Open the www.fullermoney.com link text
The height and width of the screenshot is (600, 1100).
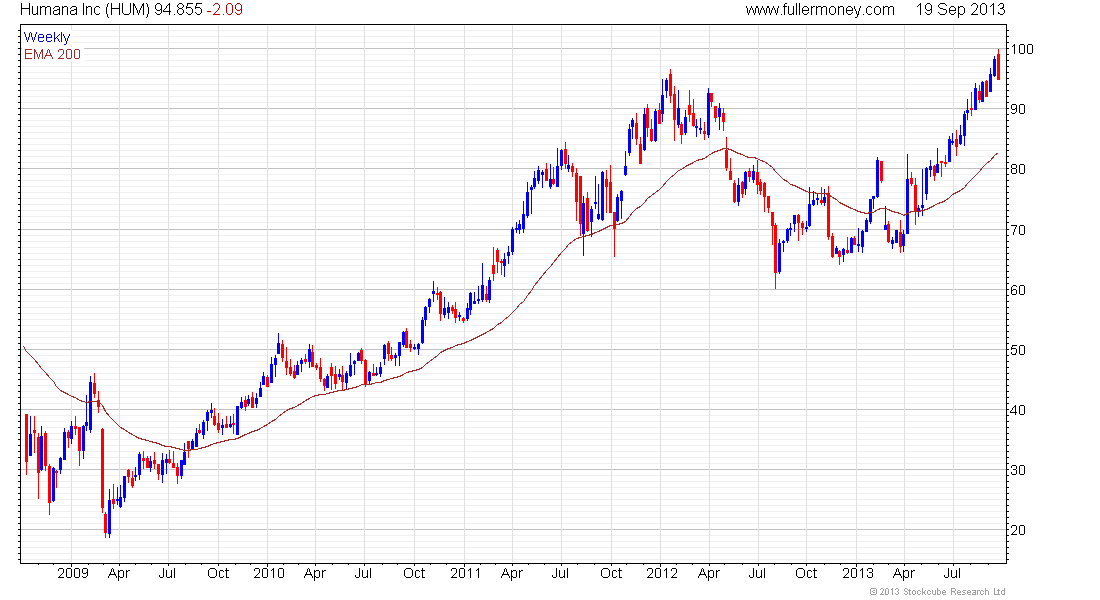click(x=820, y=10)
